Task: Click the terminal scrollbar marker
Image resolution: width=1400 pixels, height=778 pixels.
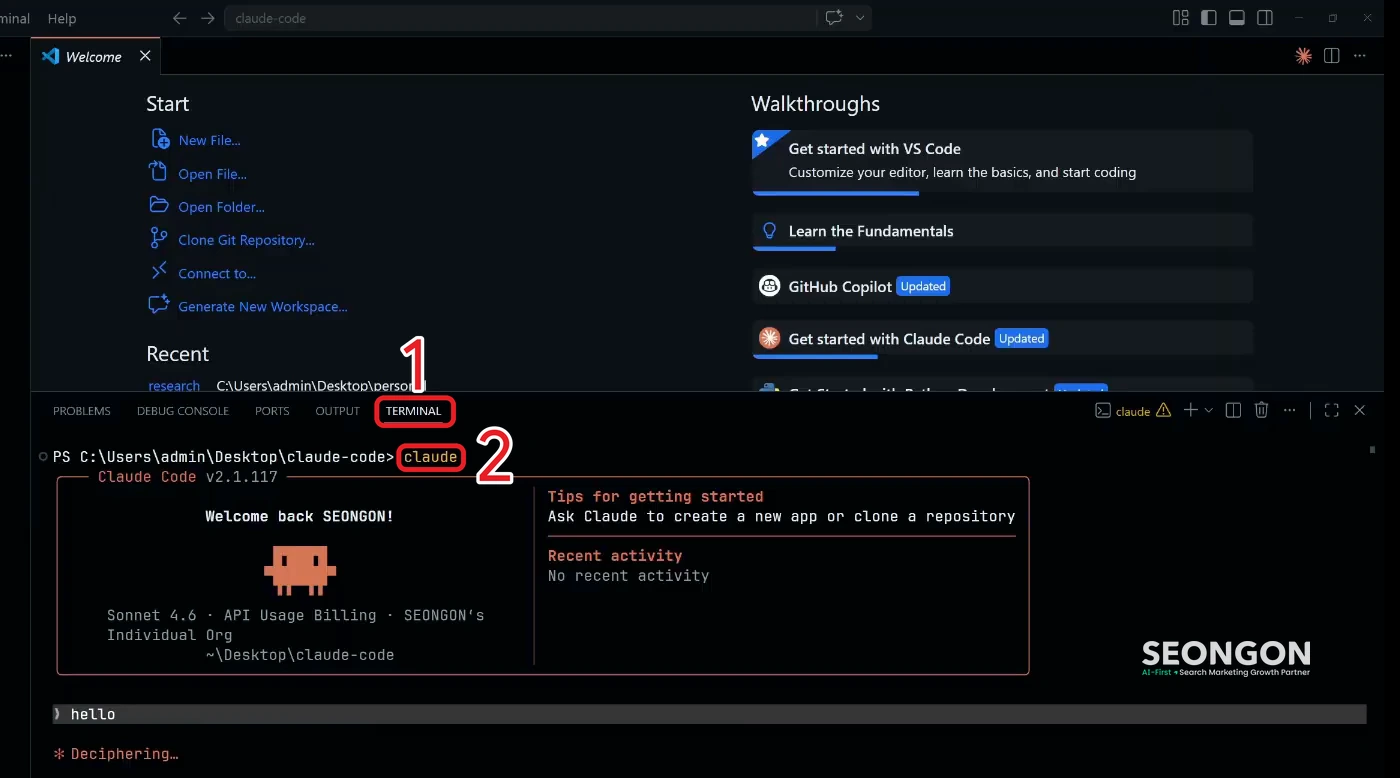Action: pos(1372,450)
